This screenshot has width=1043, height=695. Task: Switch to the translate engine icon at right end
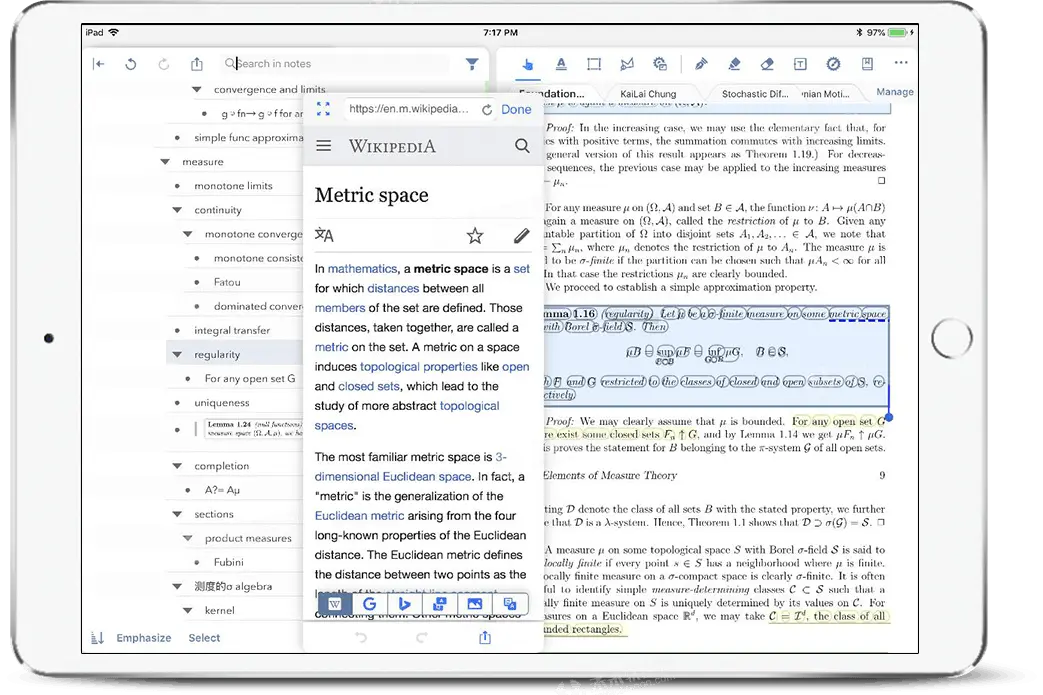[x=510, y=604]
